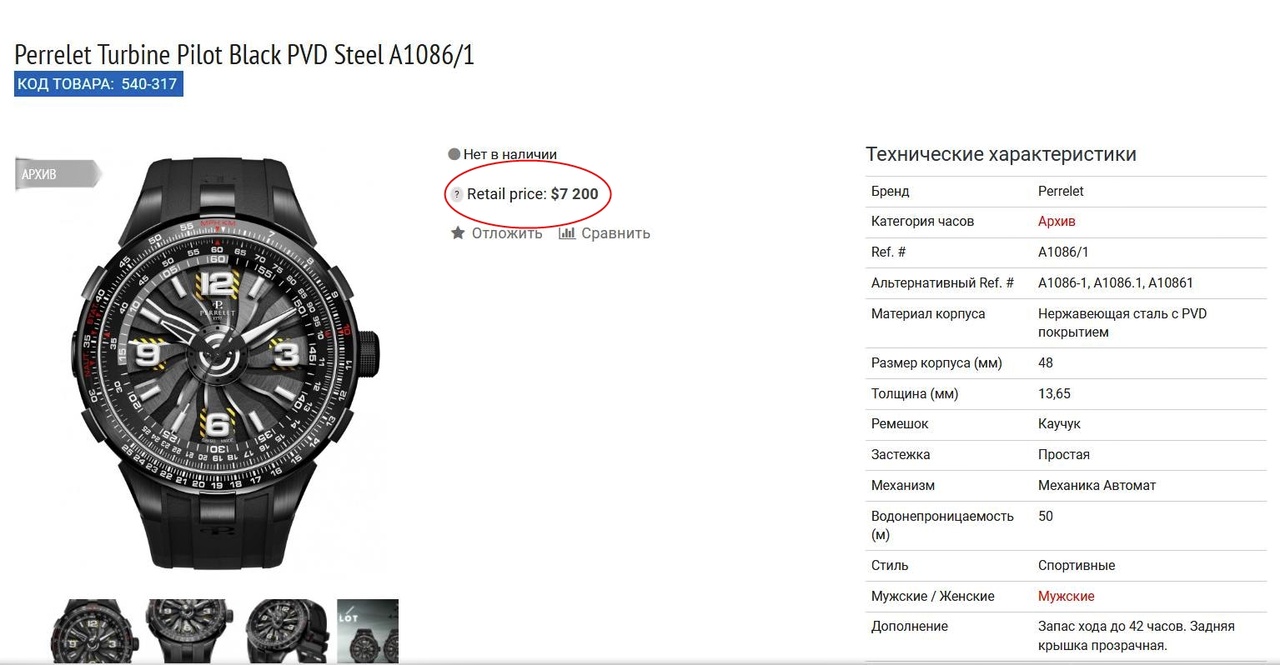Follow the red Архив category link
This screenshot has height=665, width=1280.
pos(1056,221)
